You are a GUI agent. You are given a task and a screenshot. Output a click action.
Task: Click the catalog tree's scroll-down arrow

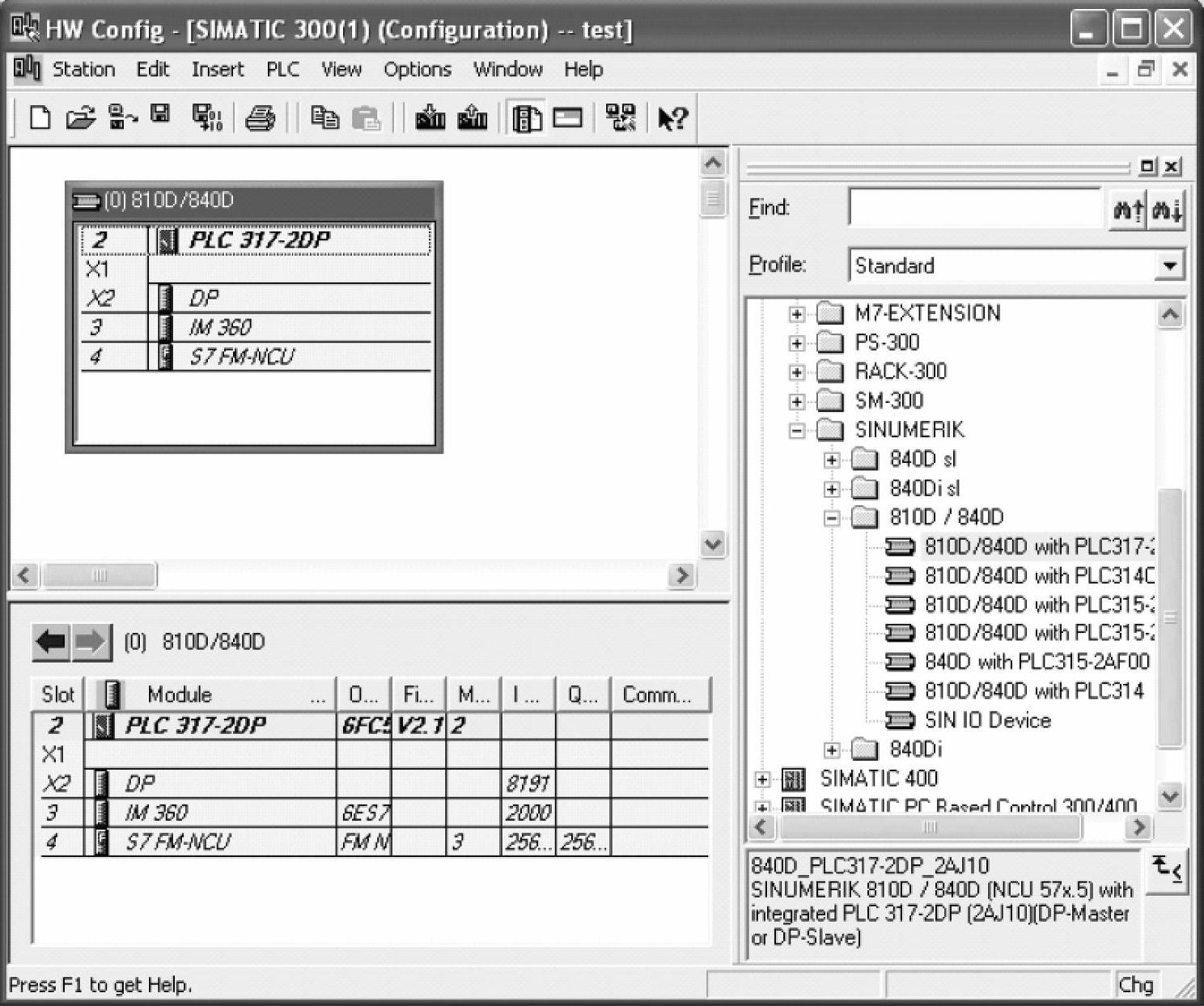1170,797
